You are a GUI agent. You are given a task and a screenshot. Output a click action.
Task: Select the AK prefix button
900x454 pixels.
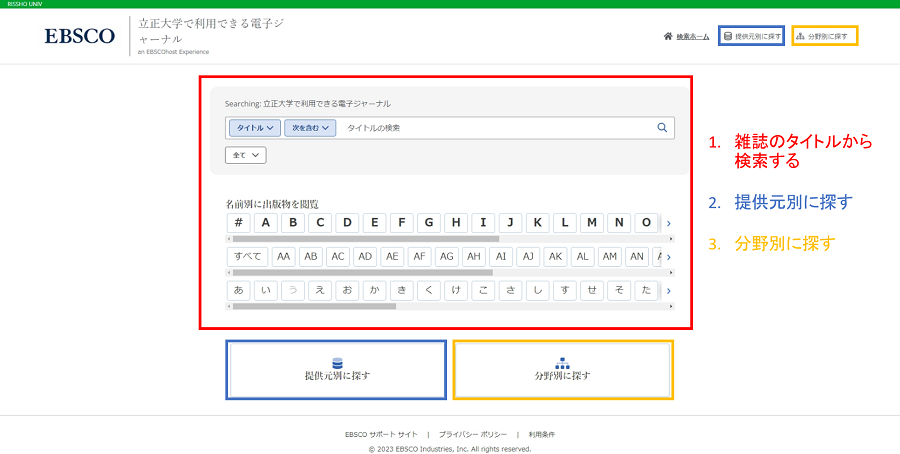(555, 257)
